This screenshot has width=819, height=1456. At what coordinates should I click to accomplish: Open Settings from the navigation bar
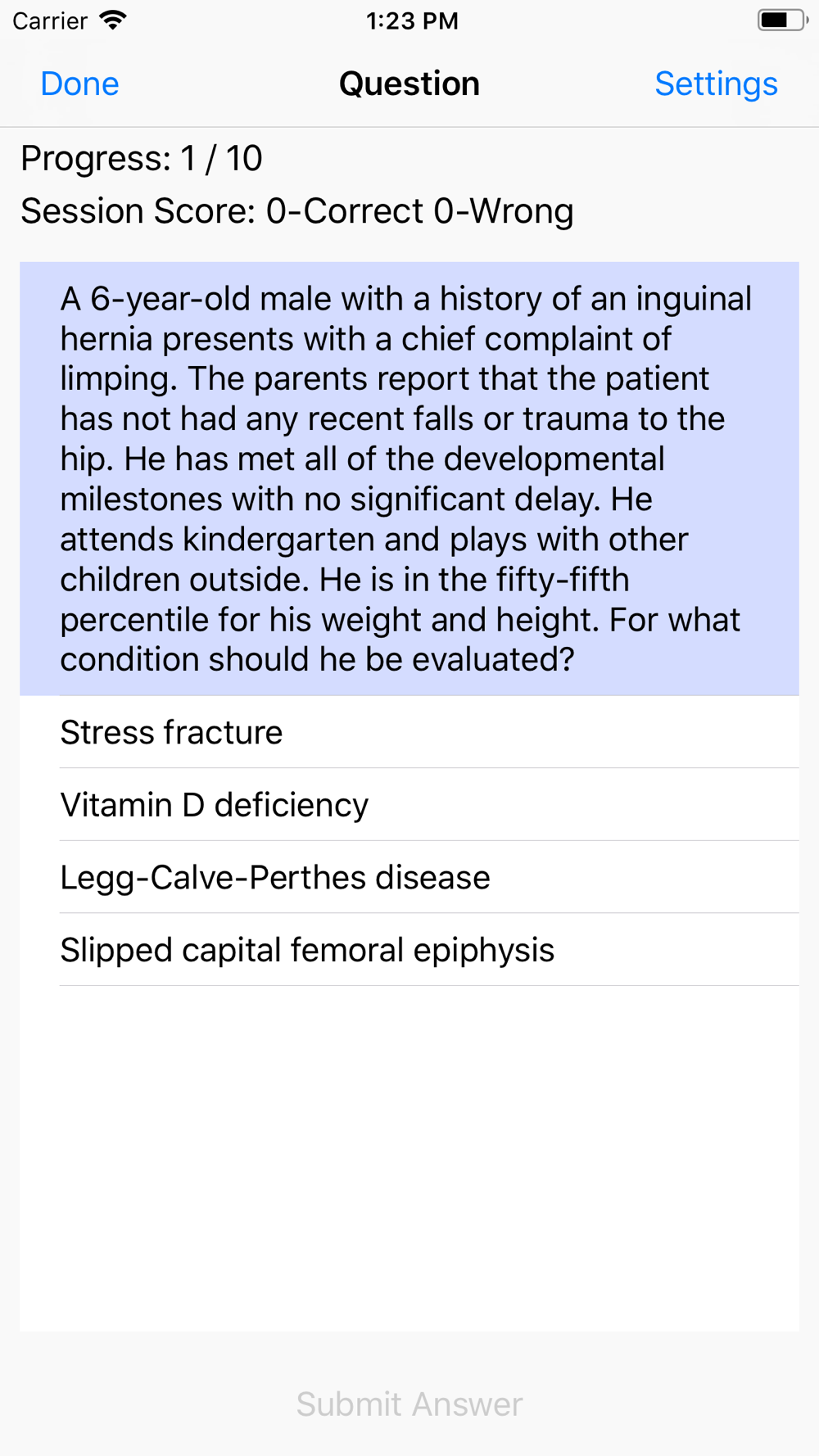click(x=716, y=84)
